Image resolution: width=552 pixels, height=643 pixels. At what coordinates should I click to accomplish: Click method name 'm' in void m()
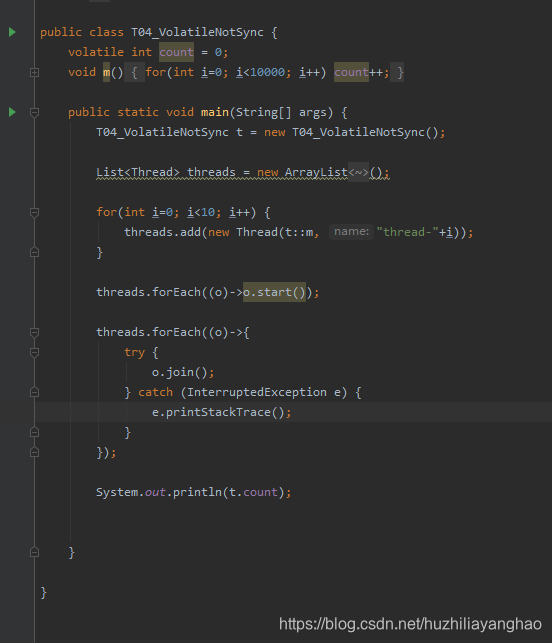tap(107, 72)
